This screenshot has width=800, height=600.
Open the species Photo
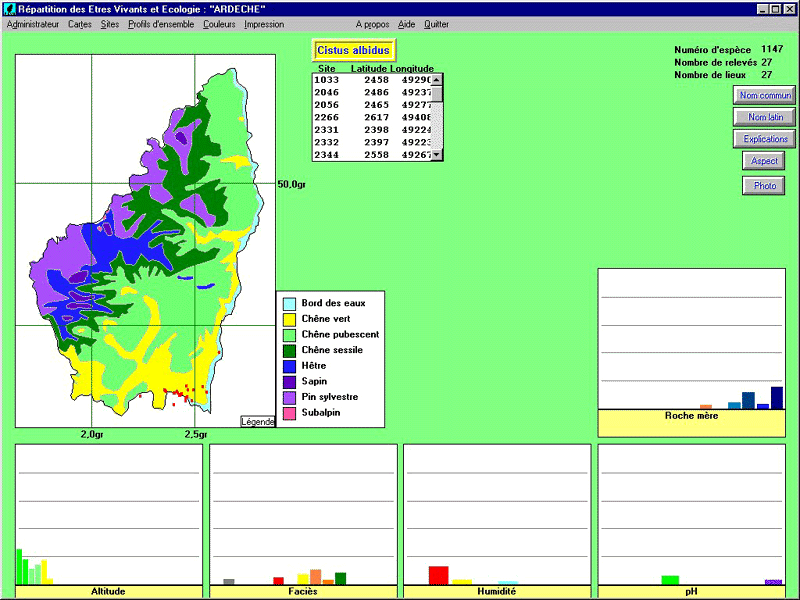pos(764,186)
